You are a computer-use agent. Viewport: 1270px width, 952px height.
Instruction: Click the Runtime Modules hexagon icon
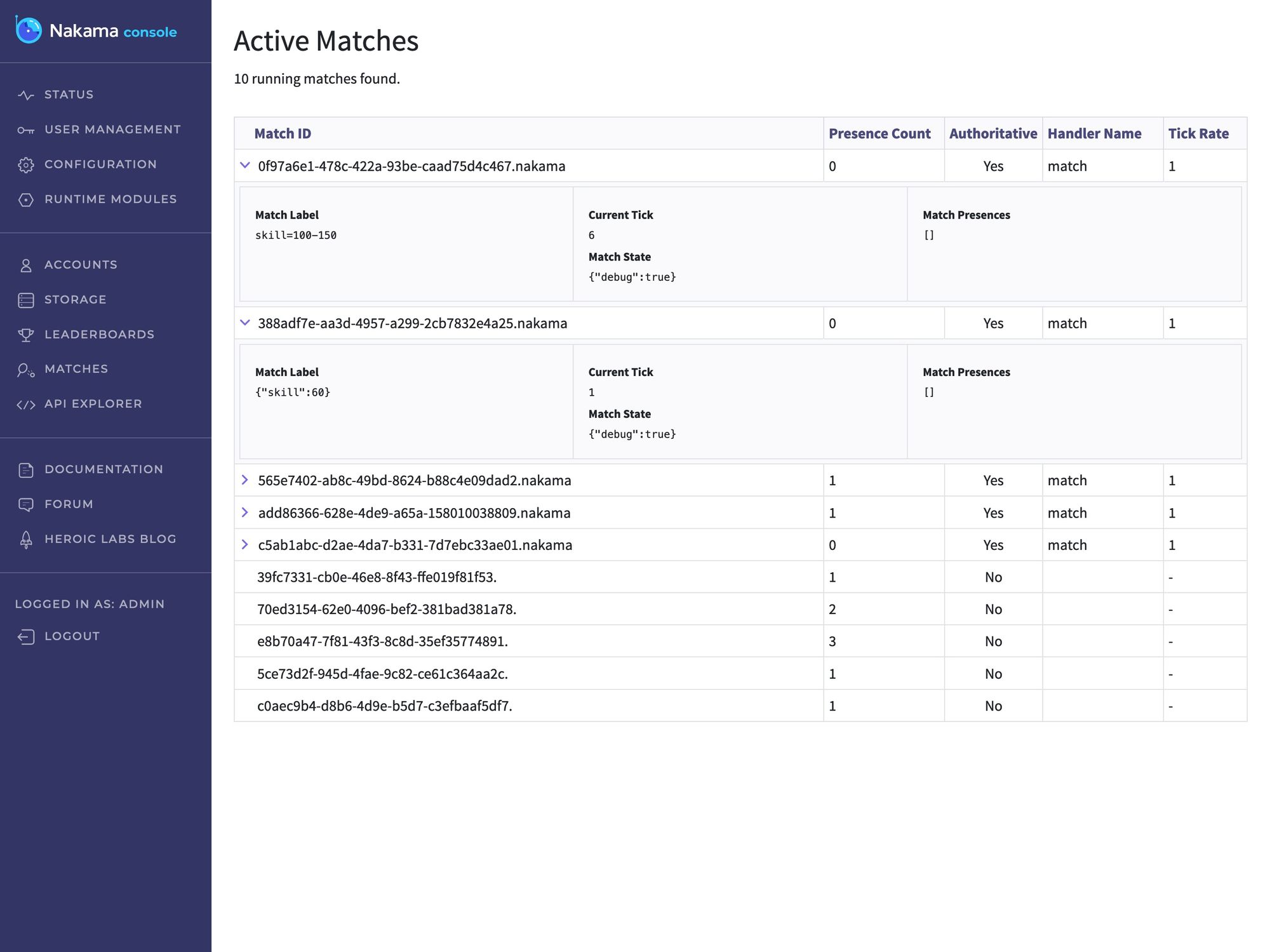pos(26,200)
